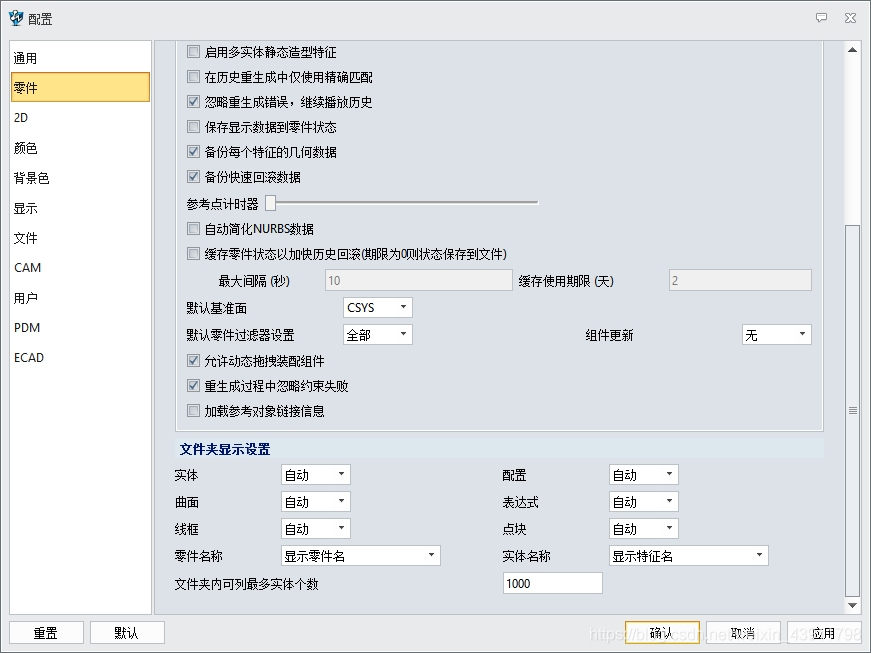
Task: Open the 用户 settings category
Action: coord(81,298)
